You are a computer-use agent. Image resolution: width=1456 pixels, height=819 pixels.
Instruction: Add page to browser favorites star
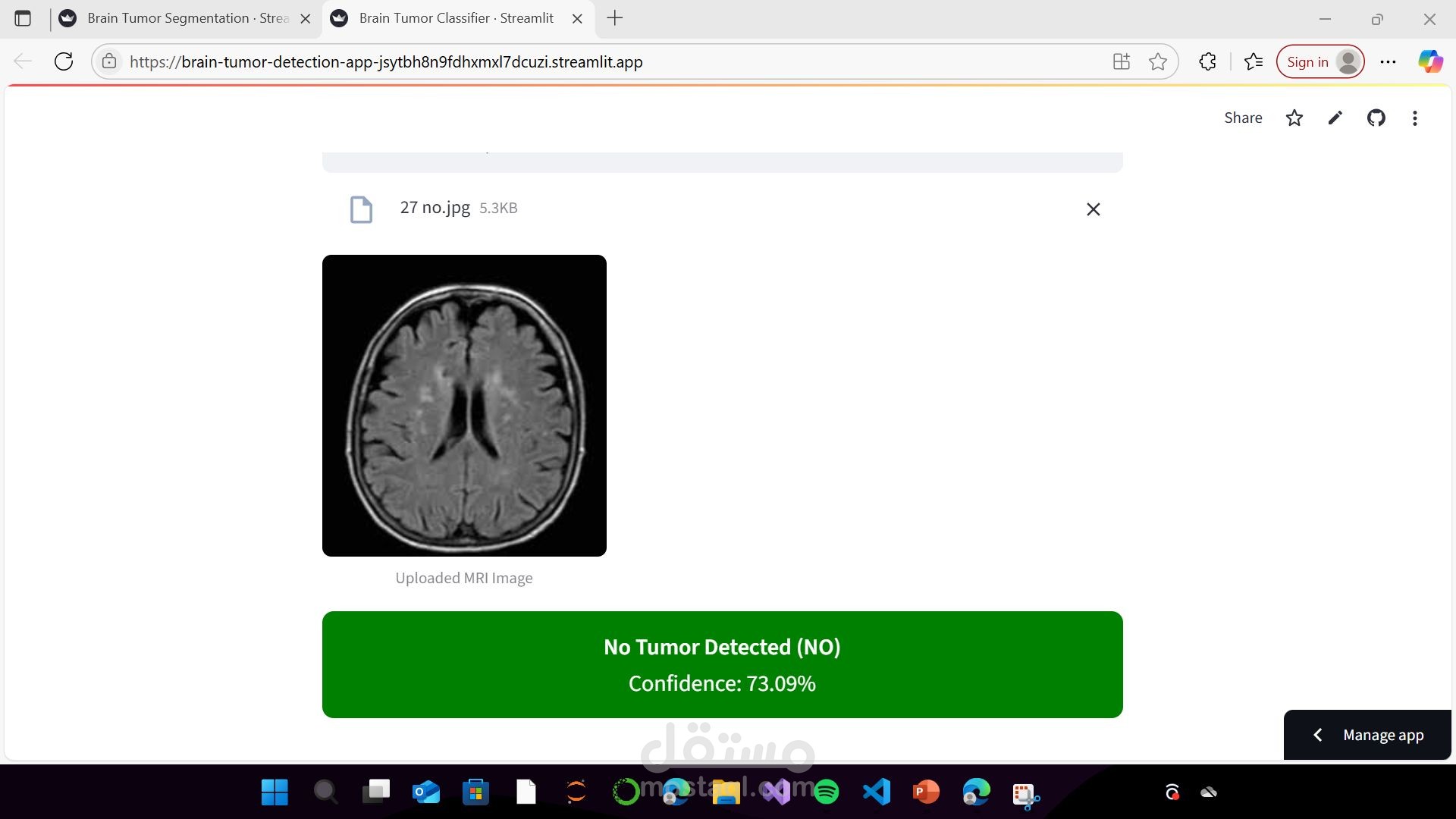click(1157, 61)
